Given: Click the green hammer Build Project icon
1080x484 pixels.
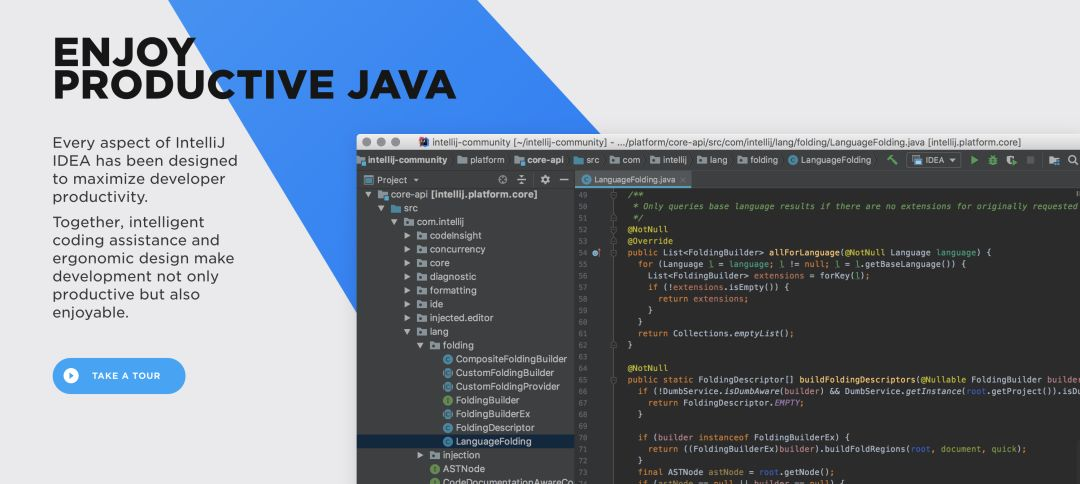Looking at the screenshot, I should [892, 160].
